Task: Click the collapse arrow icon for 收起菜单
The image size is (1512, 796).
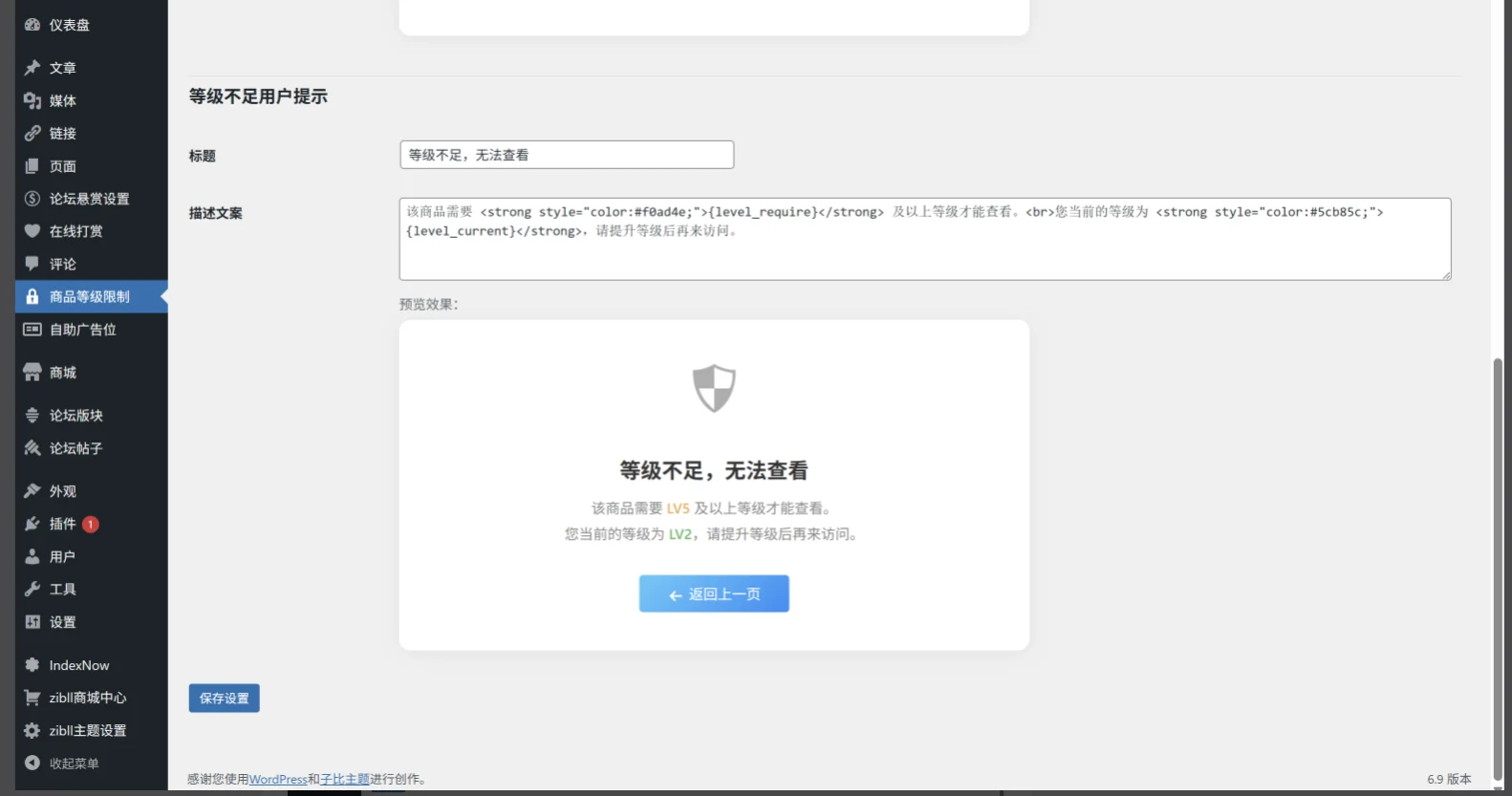Action: tap(32, 764)
